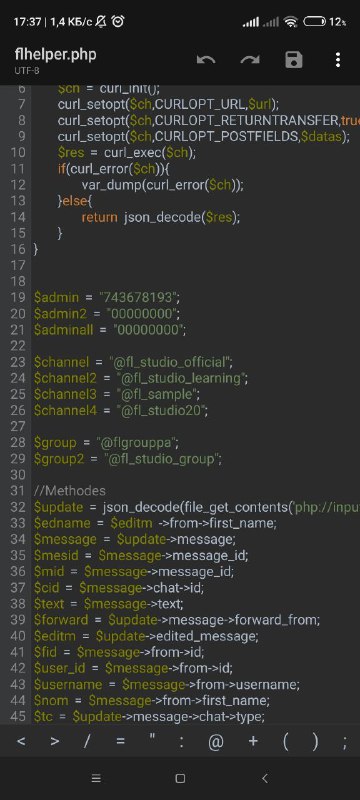Open the three-dot overflow menu

click(338, 60)
